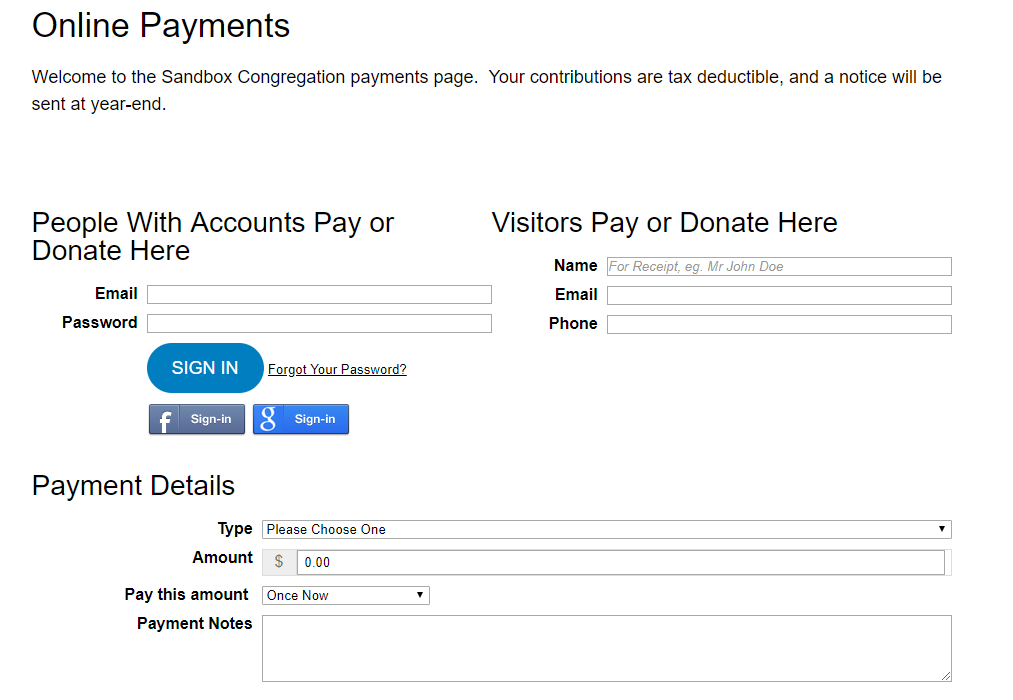Click the visitor Phone field

pyautogui.click(x=779, y=324)
